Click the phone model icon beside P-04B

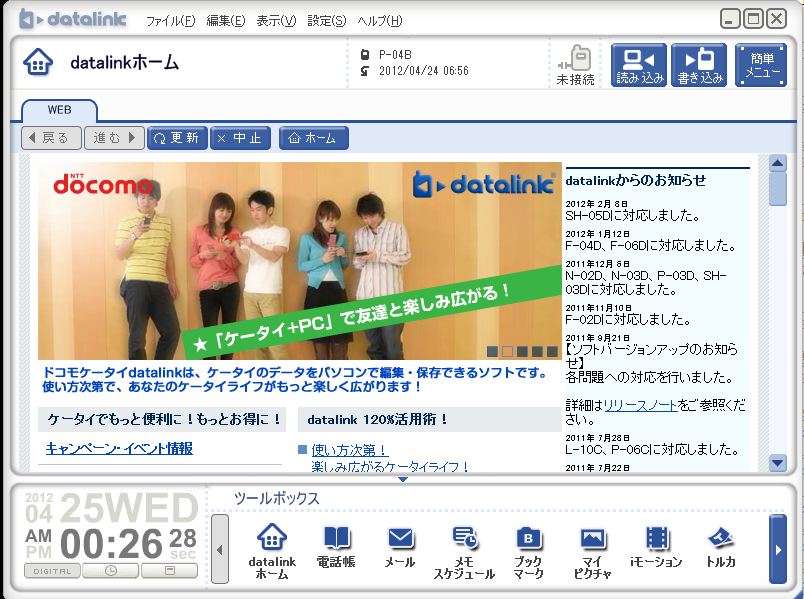pos(365,55)
